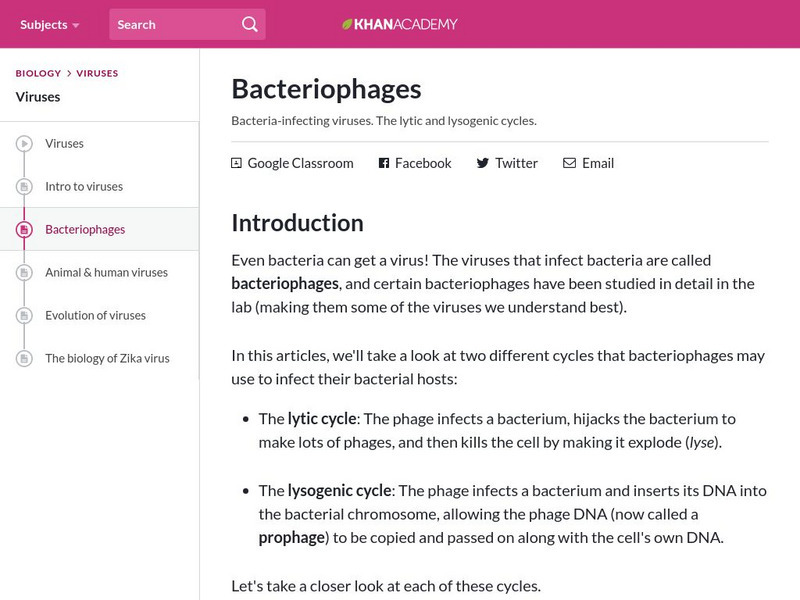Click the Google Classroom share icon
Screen dimensions: 800x600
tap(237, 163)
